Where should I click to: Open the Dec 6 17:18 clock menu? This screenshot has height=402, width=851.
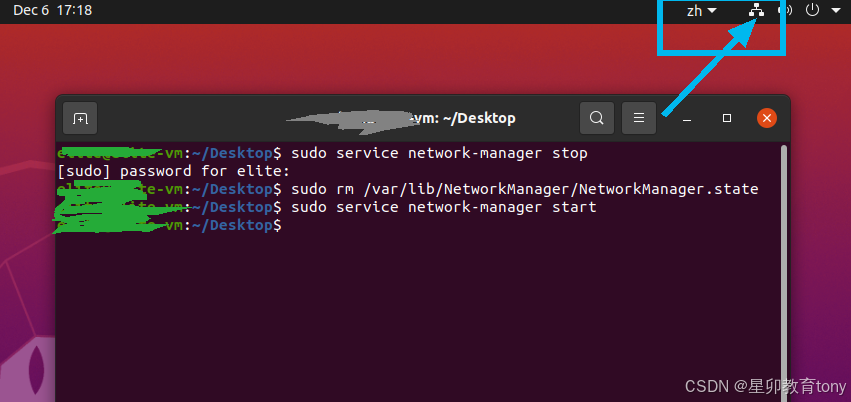click(x=53, y=10)
